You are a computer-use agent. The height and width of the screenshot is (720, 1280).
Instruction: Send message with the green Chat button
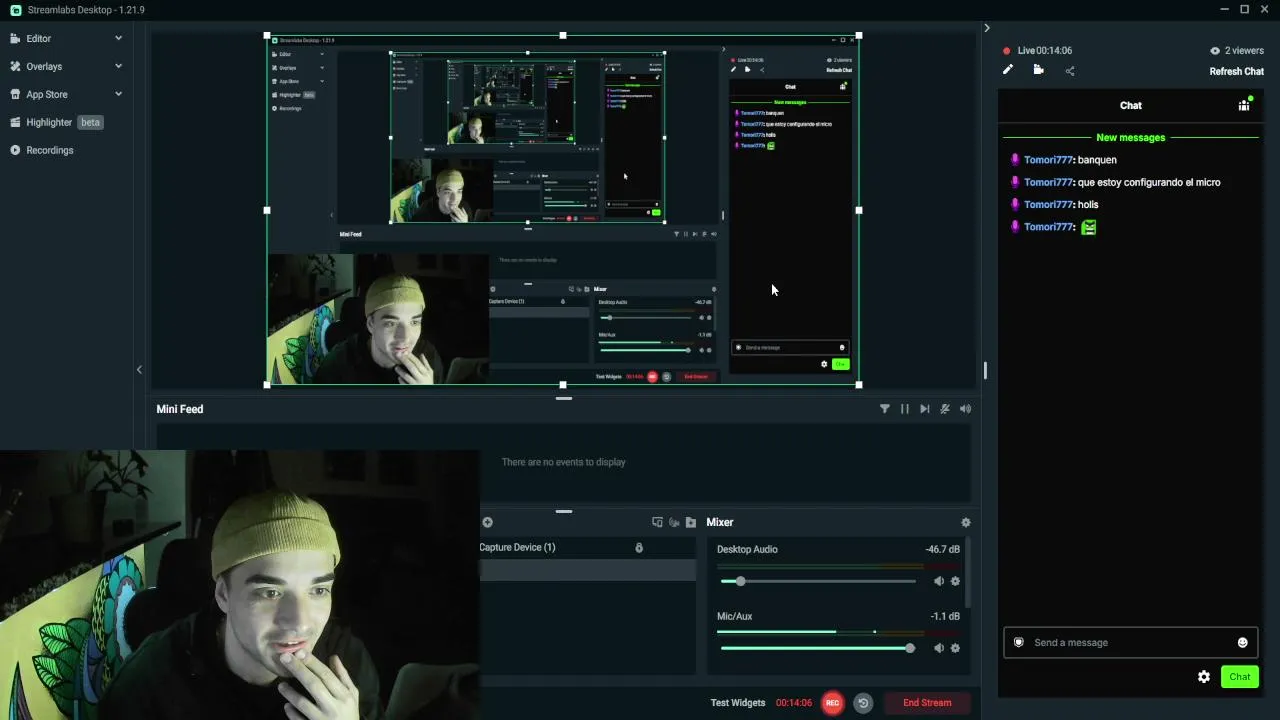(1240, 677)
